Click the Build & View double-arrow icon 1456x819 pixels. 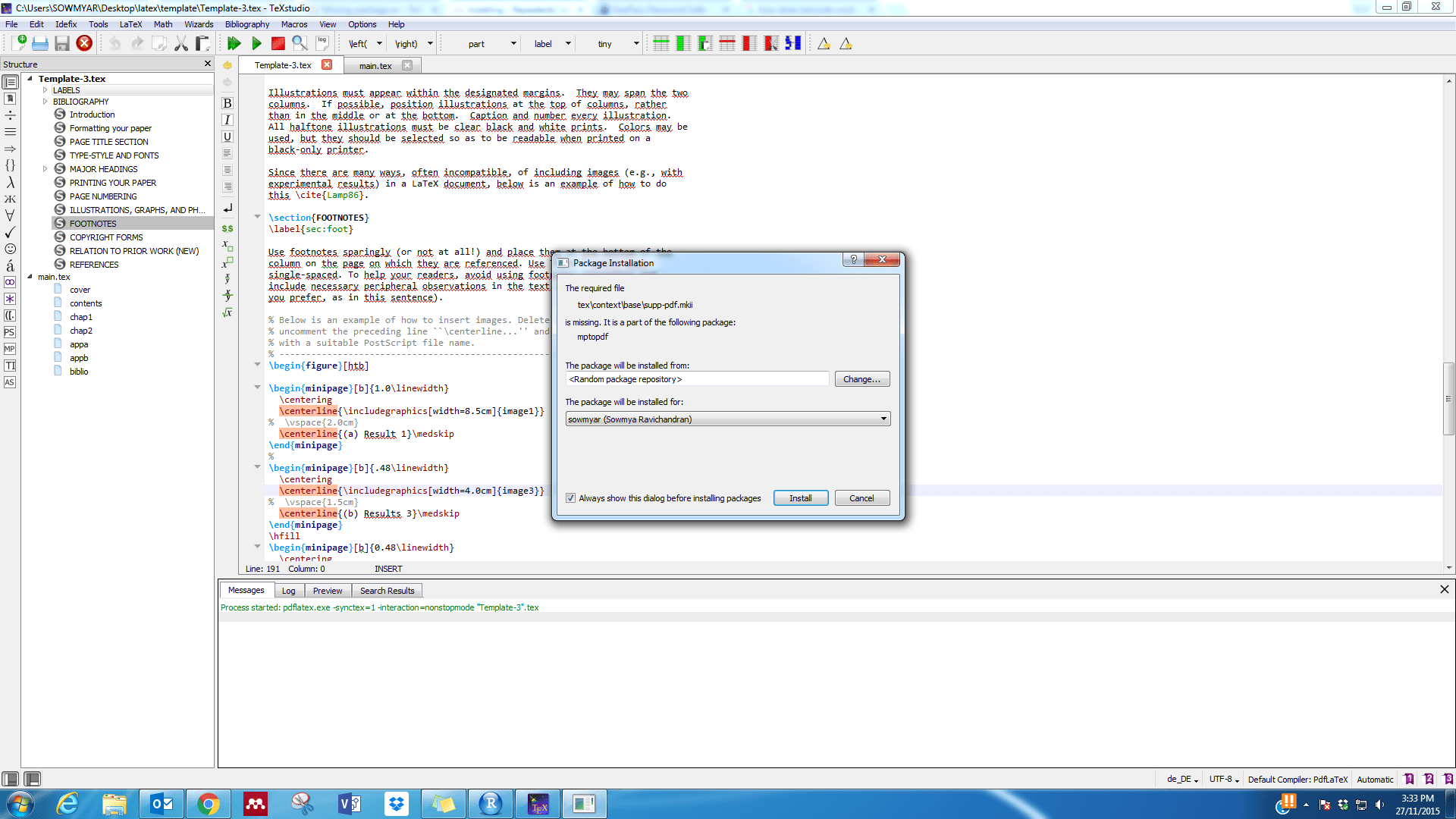[x=234, y=44]
